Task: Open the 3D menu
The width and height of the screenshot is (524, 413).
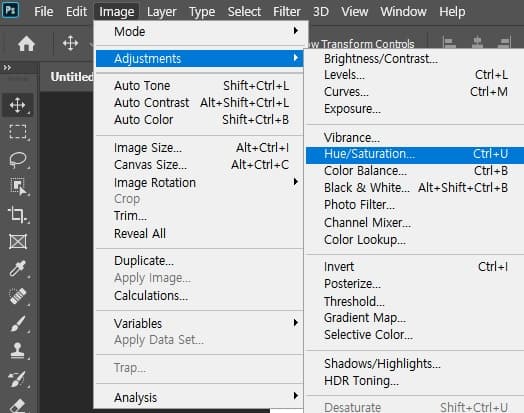Action: pyautogui.click(x=320, y=12)
